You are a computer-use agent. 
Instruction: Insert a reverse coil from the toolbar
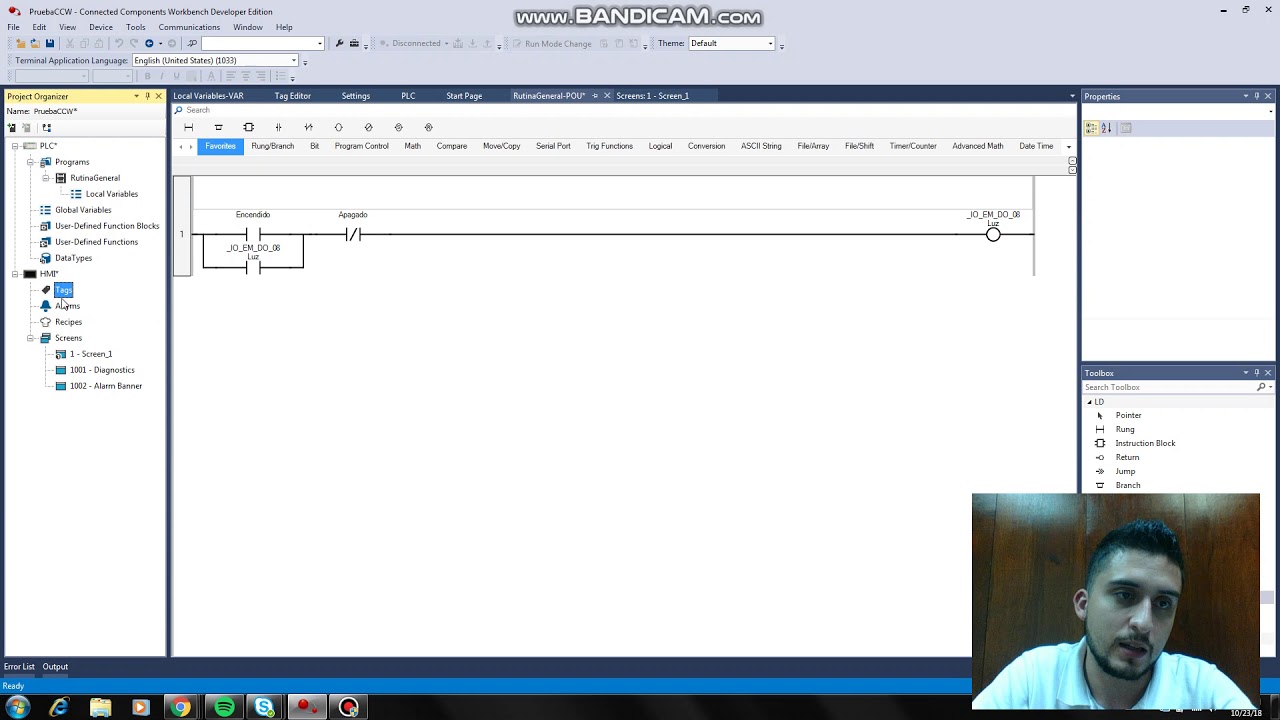pos(368,127)
